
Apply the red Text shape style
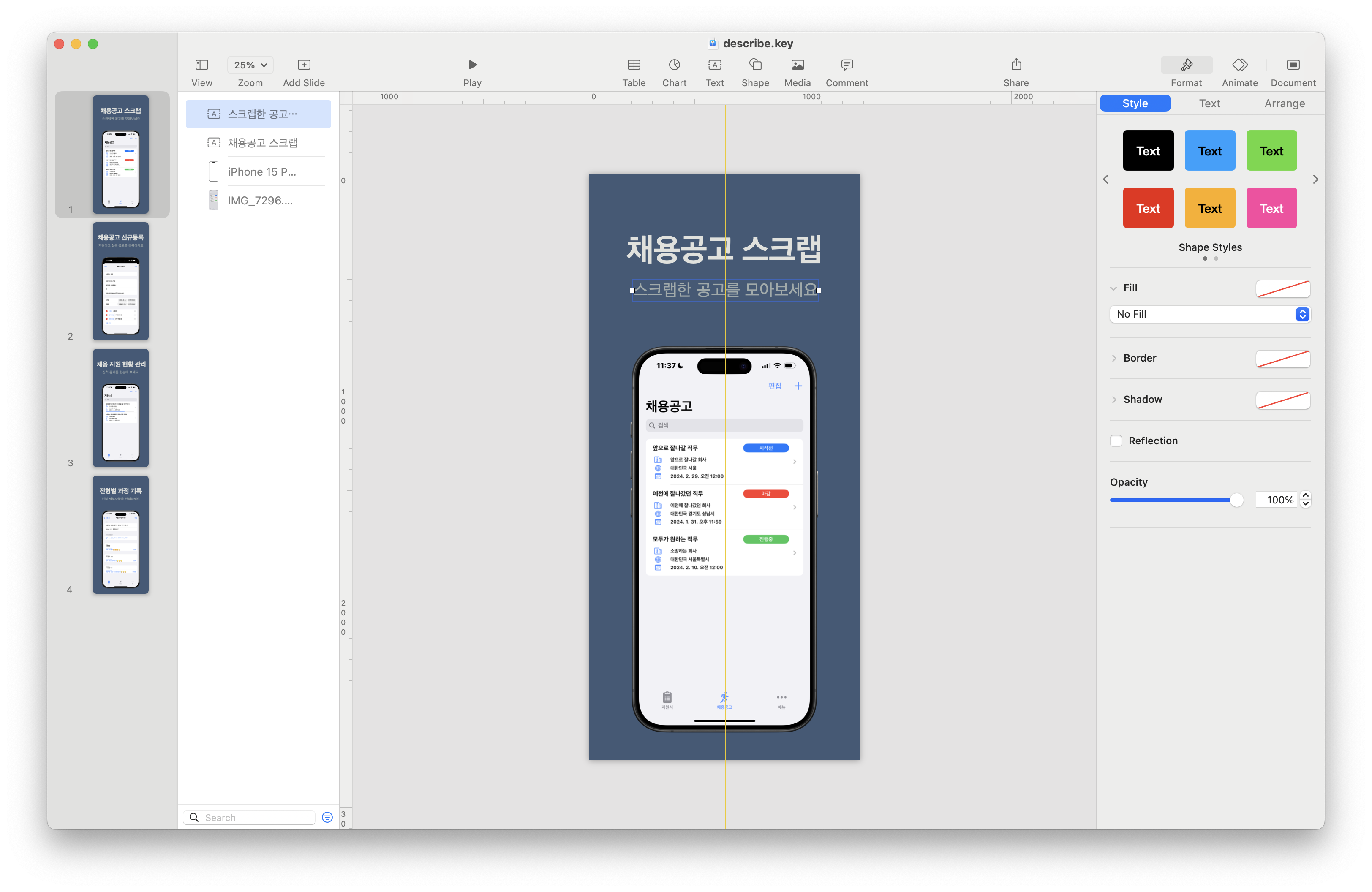1148,208
